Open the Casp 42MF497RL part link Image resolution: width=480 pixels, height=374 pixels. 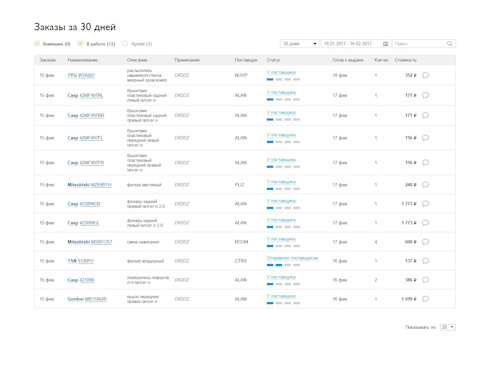coord(85,95)
